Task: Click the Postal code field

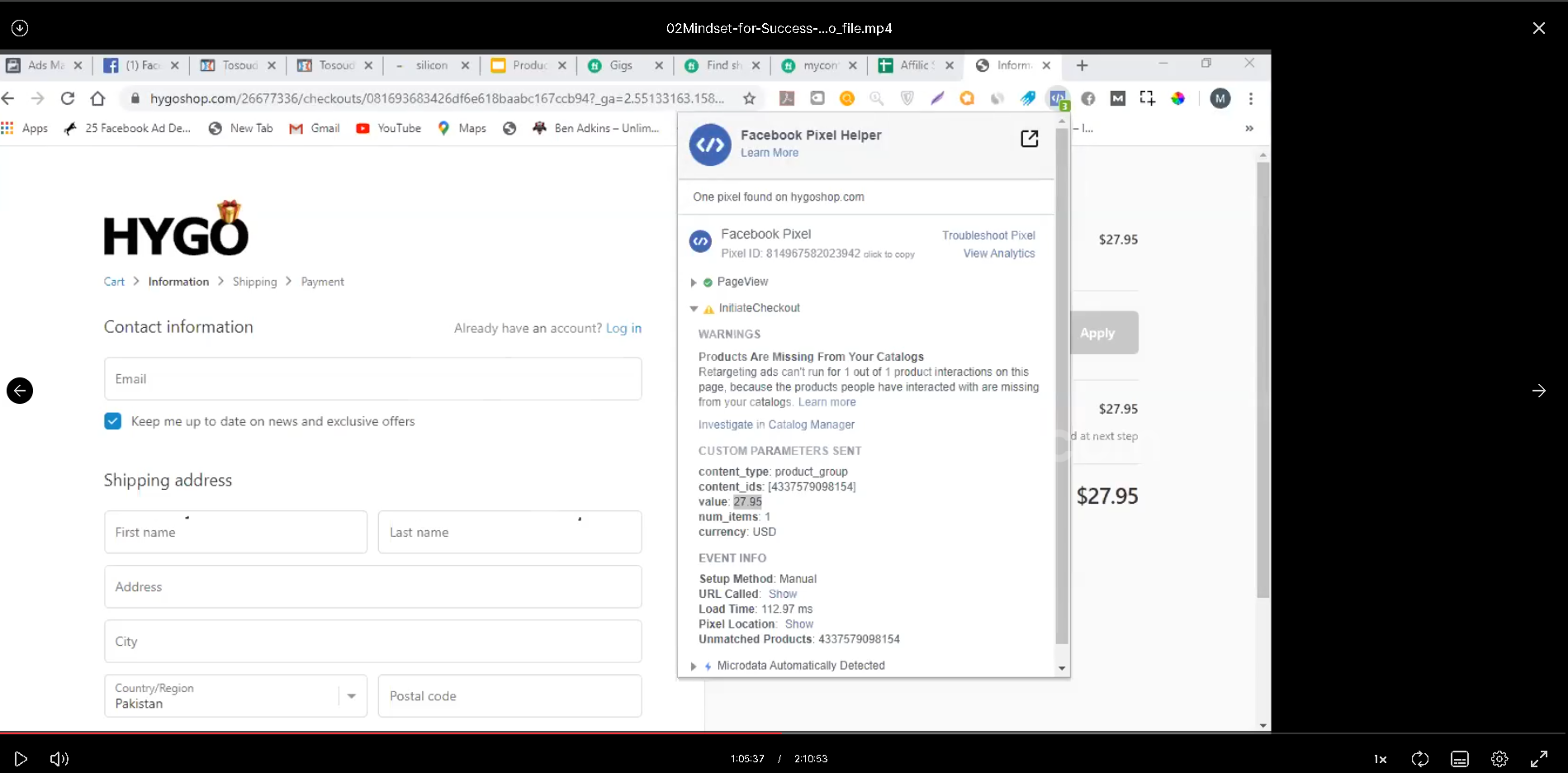Action: [x=509, y=695]
